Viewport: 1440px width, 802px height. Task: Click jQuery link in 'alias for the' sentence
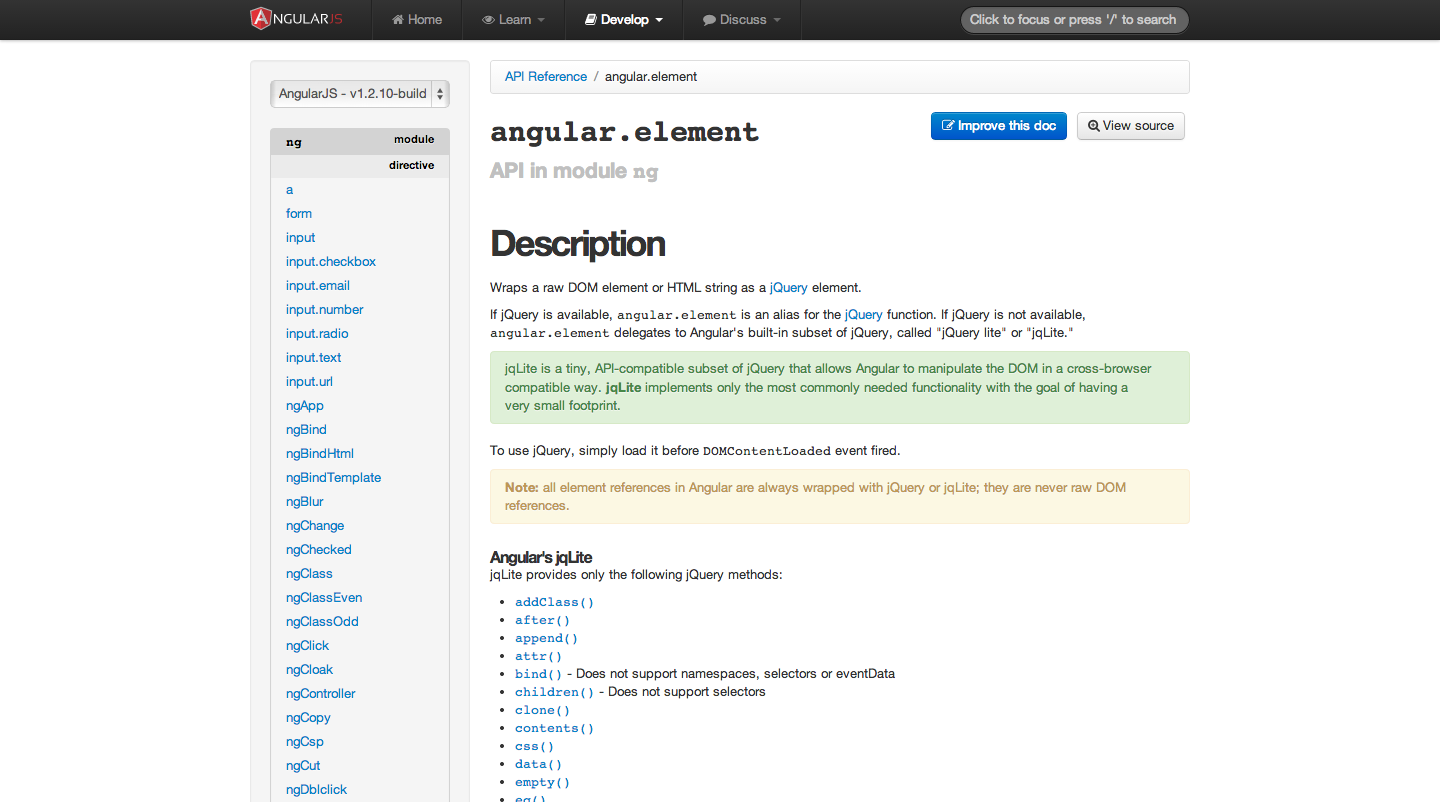click(864, 315)
